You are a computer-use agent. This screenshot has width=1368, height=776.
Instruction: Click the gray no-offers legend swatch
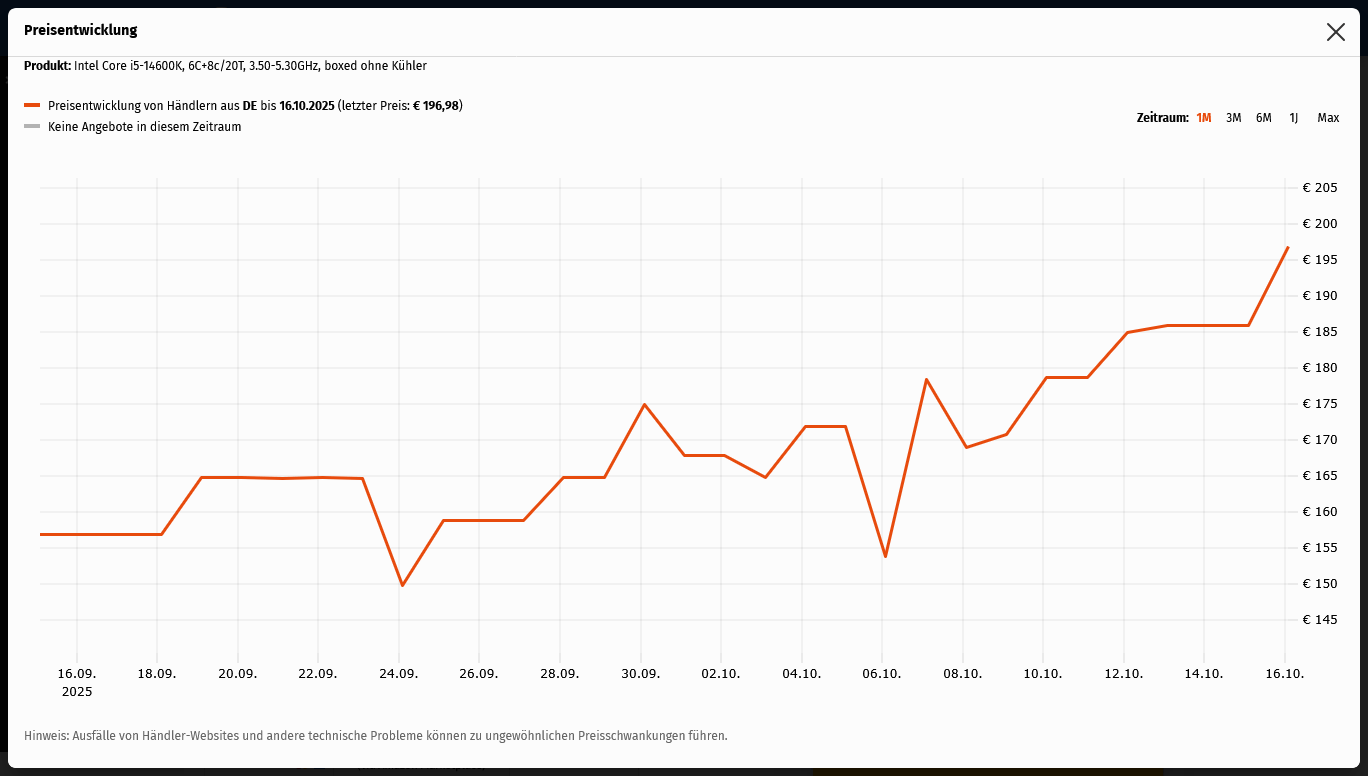(x=32, y=127)
